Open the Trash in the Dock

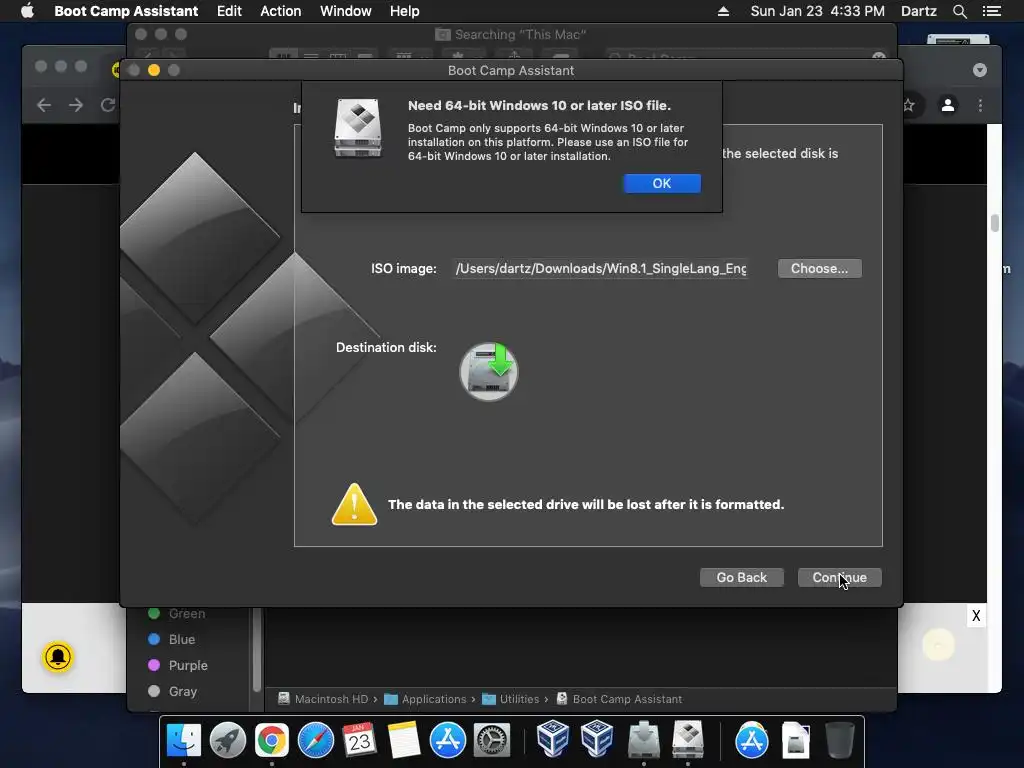[x=839, y=740]
